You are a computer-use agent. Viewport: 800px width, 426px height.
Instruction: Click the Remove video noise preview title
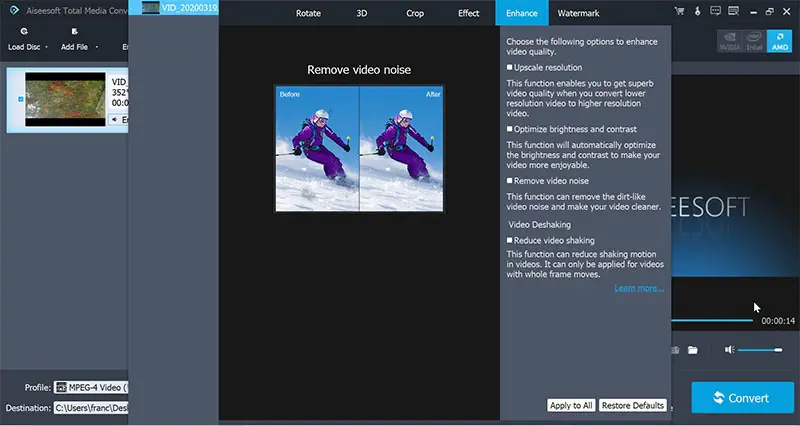[x=359, y=70]
